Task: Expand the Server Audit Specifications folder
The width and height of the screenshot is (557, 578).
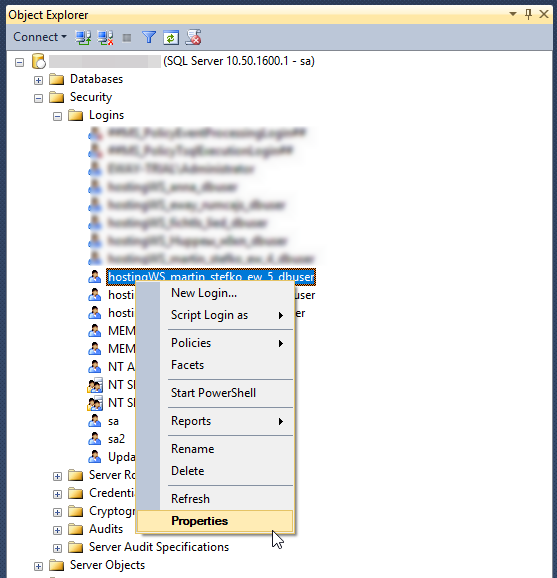Action: [57, 549]
